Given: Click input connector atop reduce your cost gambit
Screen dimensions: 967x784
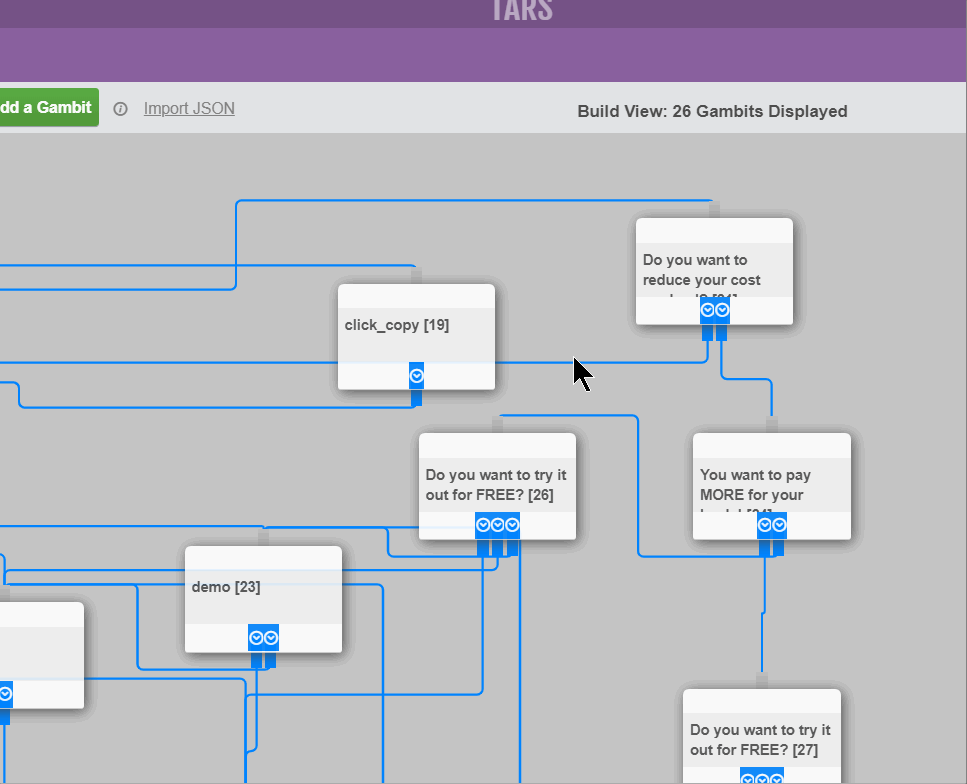Looking at the screenshot, I should 714,210.
